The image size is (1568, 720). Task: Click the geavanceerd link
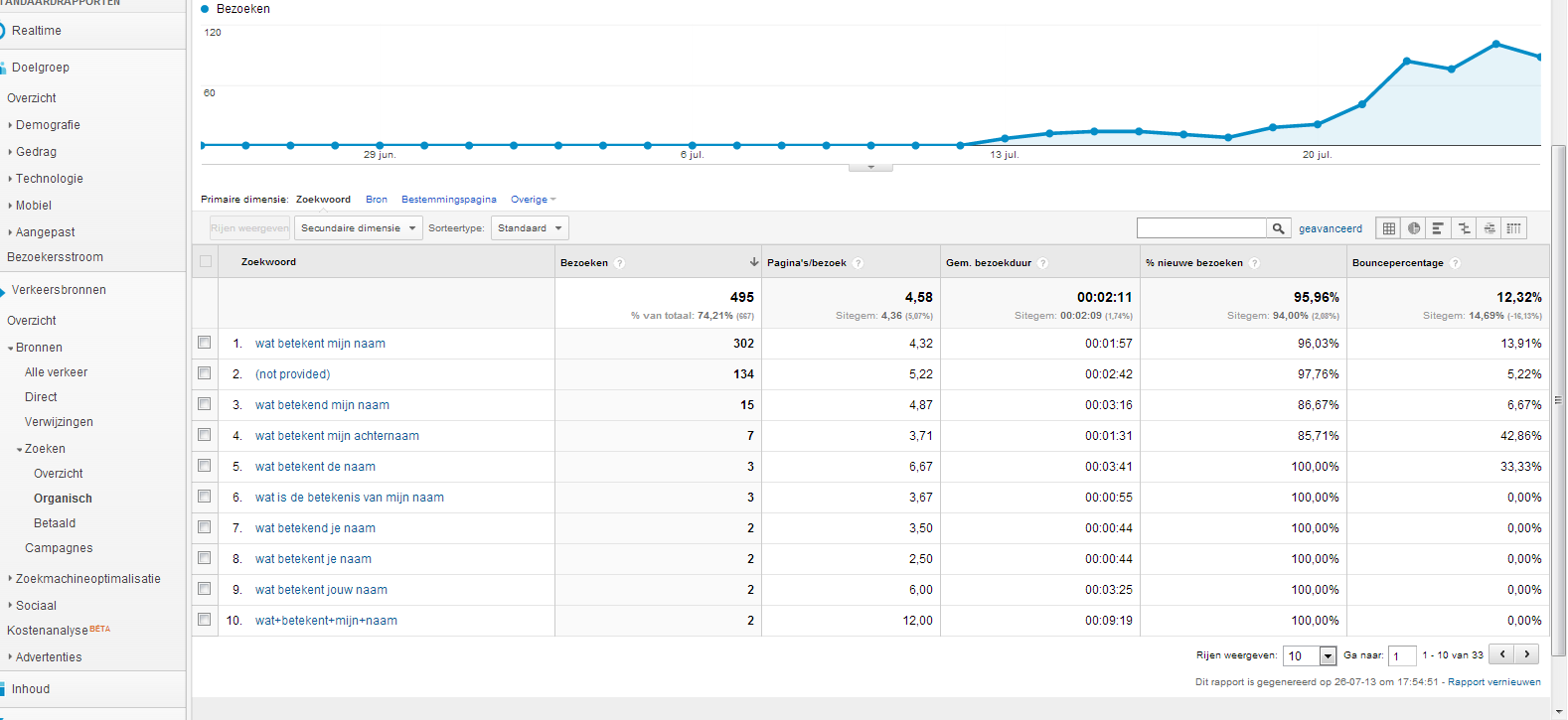[x=1331, y=228]
